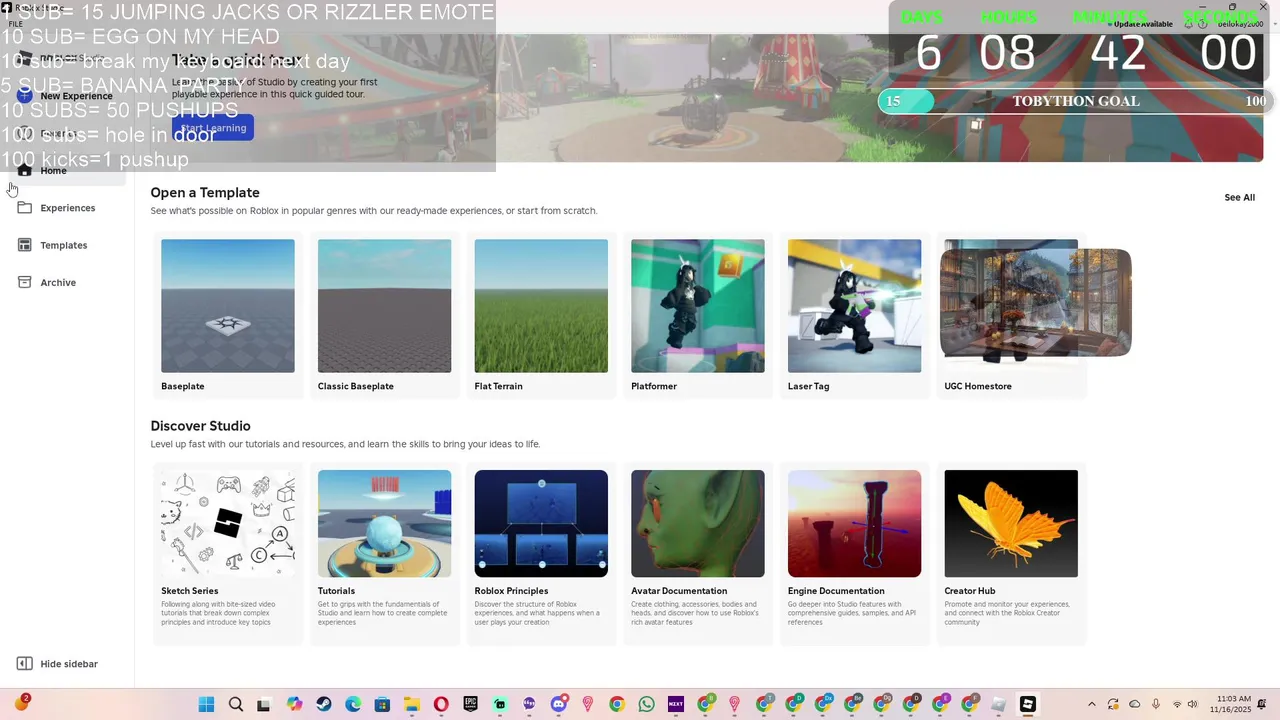
Task: Click the OneDrive cloud tray icon
Action: coord(1133,705)
